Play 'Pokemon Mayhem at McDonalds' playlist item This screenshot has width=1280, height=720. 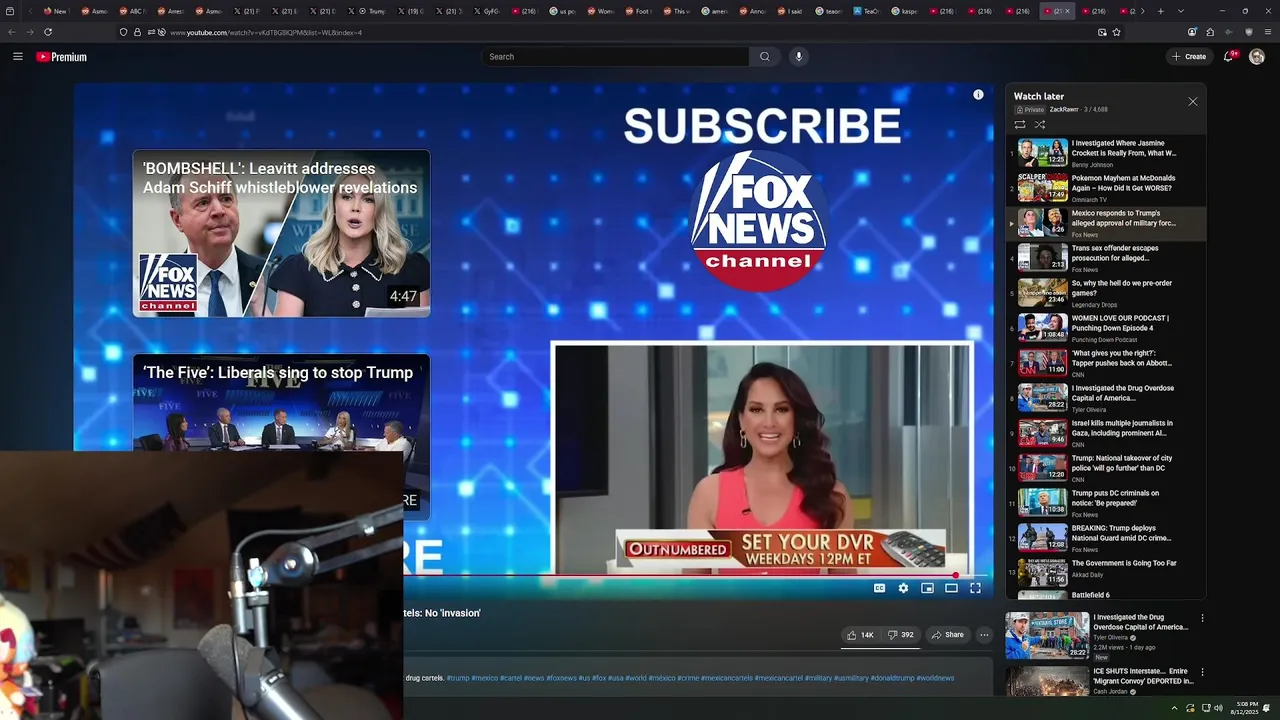1105,188
